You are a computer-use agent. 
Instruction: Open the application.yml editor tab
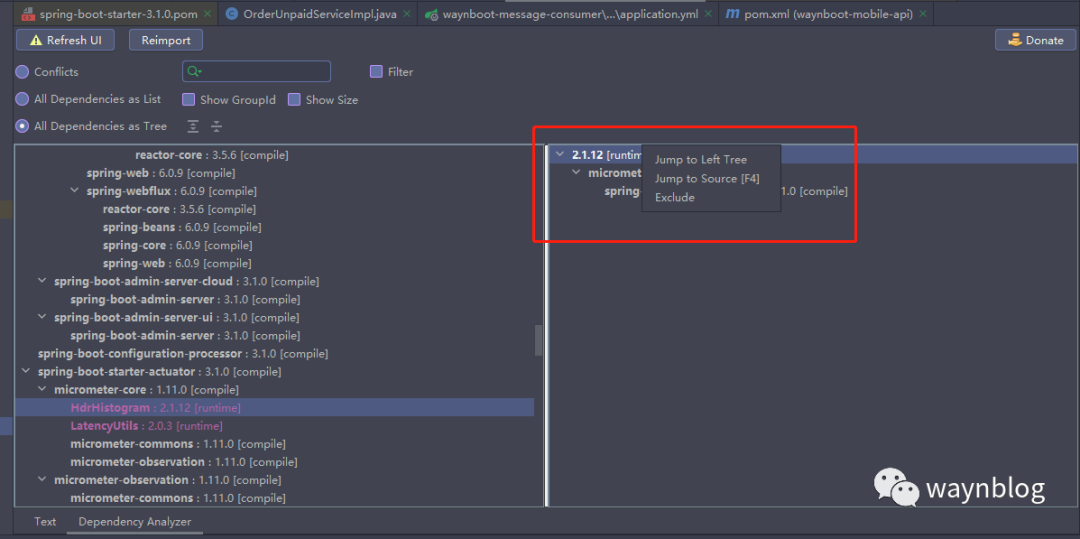(568, 14)
